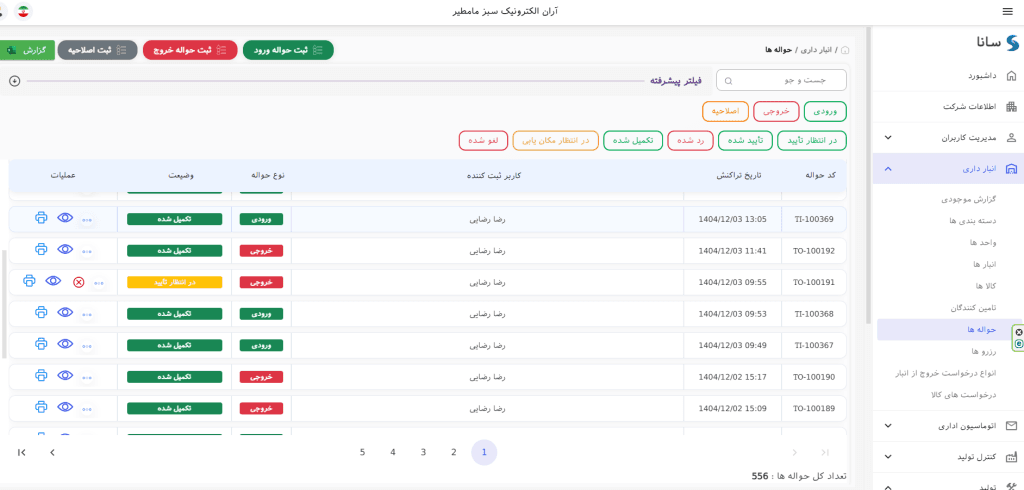Image resolution: width=1024 pixels, height=490 pixels.
Task: Click ثبت حواله خروج button
Action: pyautogui.click(x=190, y=50)
